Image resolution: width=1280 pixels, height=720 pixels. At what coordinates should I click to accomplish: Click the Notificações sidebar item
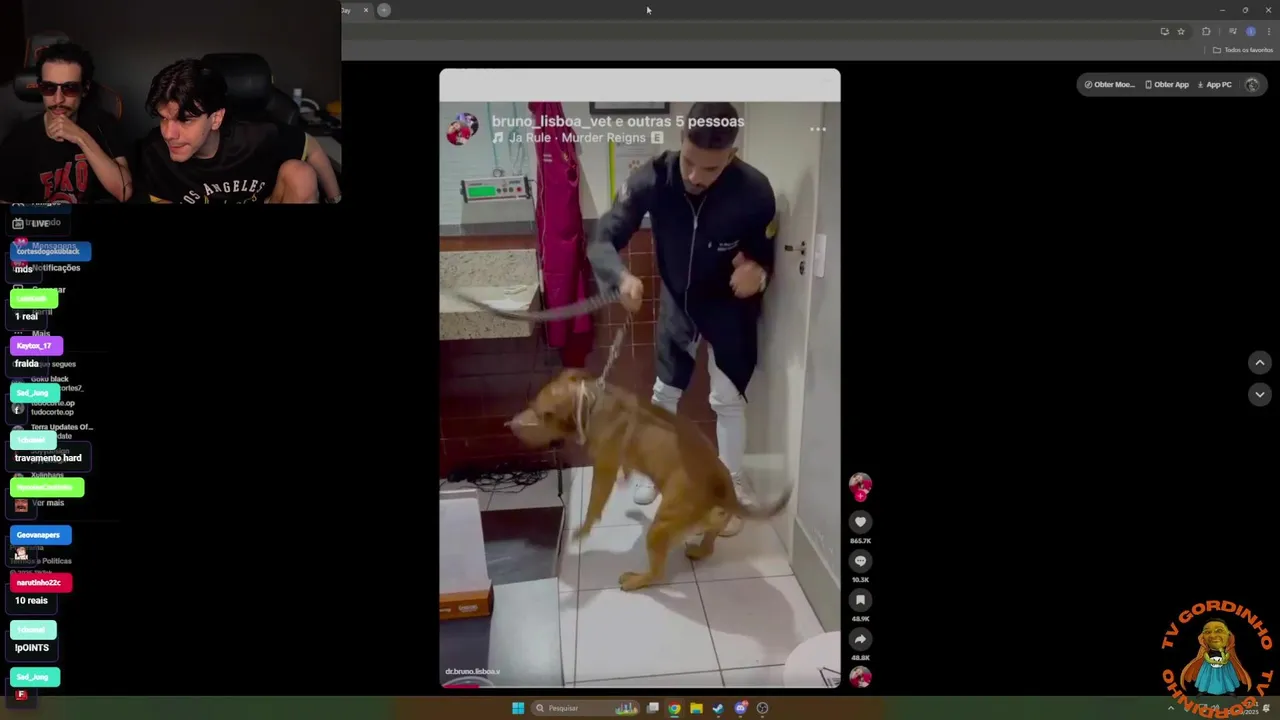point(56,268)
